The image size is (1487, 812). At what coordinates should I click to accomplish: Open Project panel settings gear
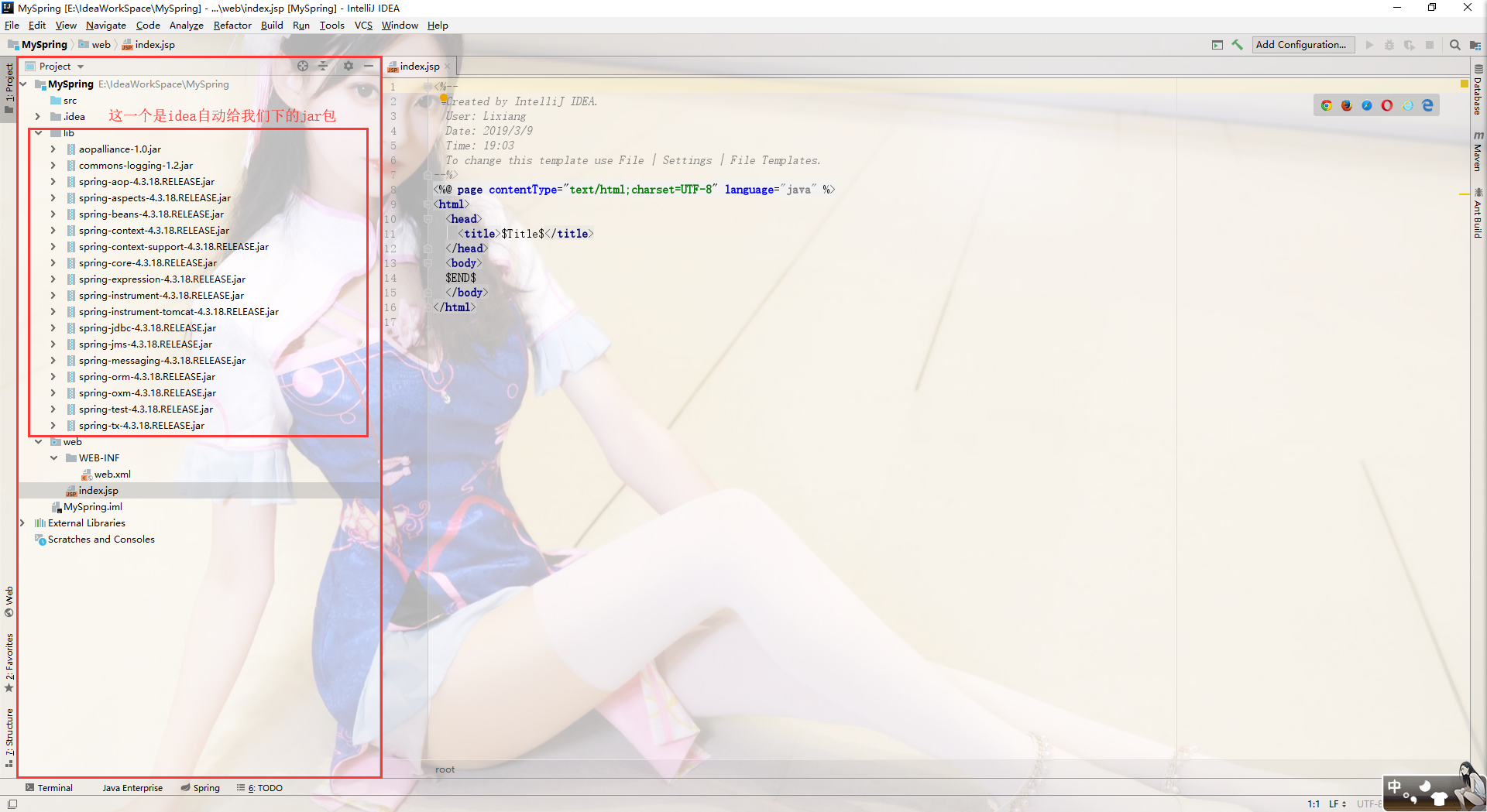click(x=348, y=66)
